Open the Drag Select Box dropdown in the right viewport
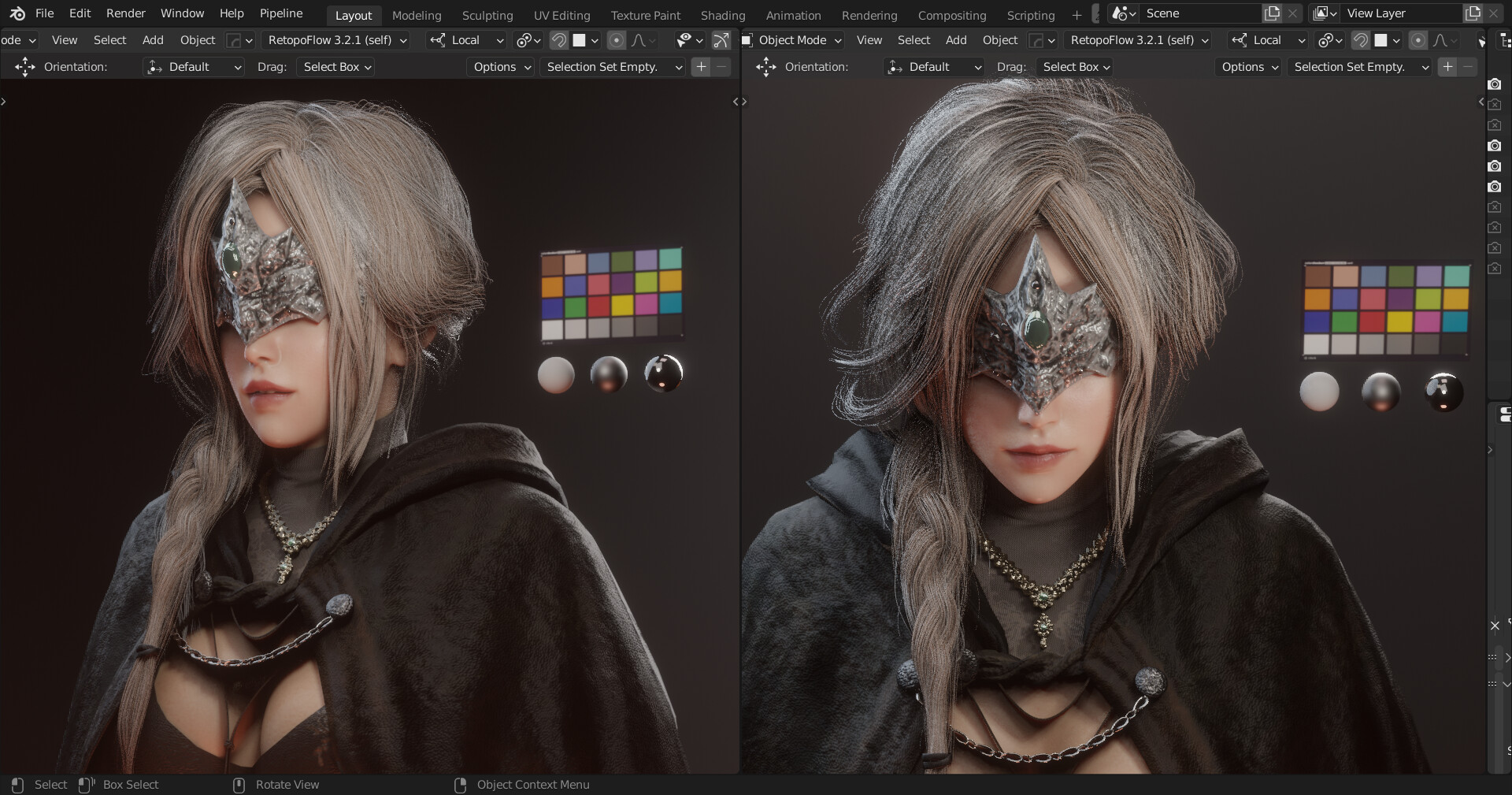The width and height of the screenshot is (1512, 795). 1076,67
